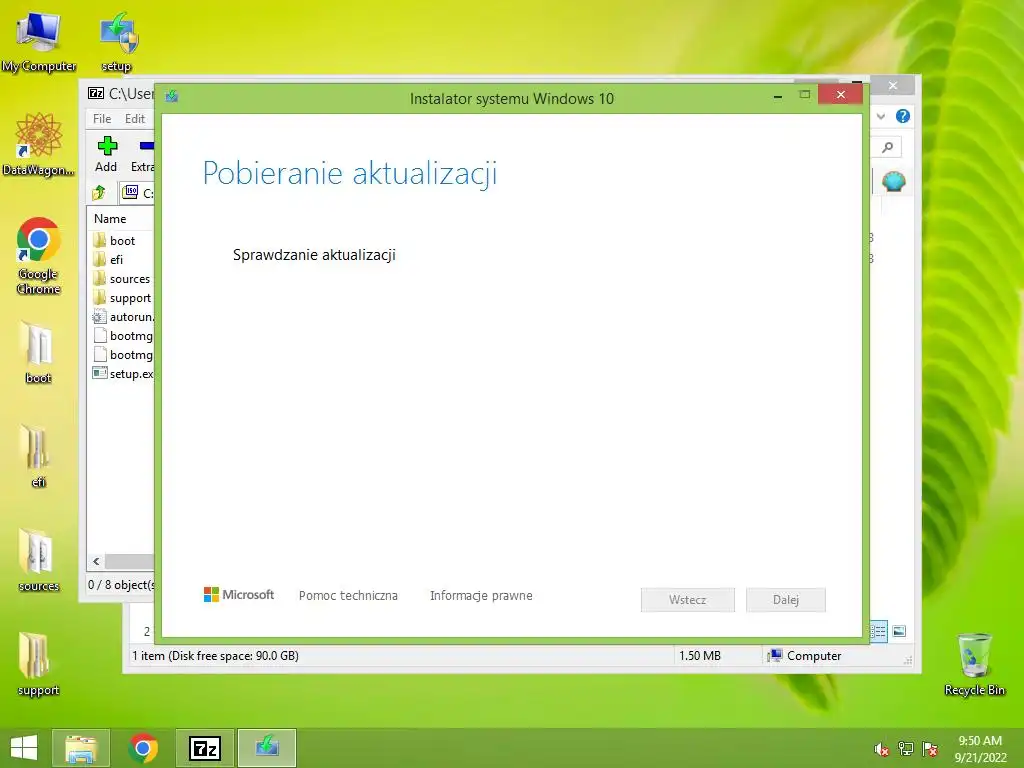Open the support folder on desktop
Screen dimensions: 1024x768
point(39,664)
